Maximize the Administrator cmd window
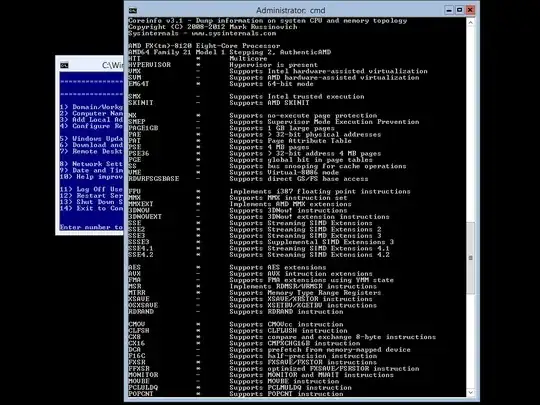540x405 pixels. (x=459, y=10)
